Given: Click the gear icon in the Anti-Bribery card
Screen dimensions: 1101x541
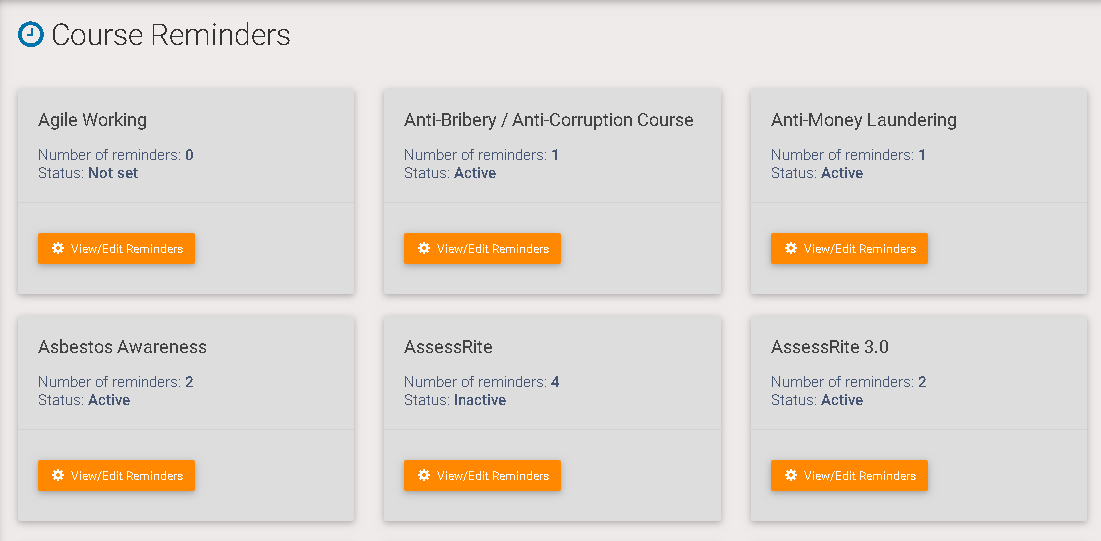Looking at the screenshot, I should click(x=424, y=248).
